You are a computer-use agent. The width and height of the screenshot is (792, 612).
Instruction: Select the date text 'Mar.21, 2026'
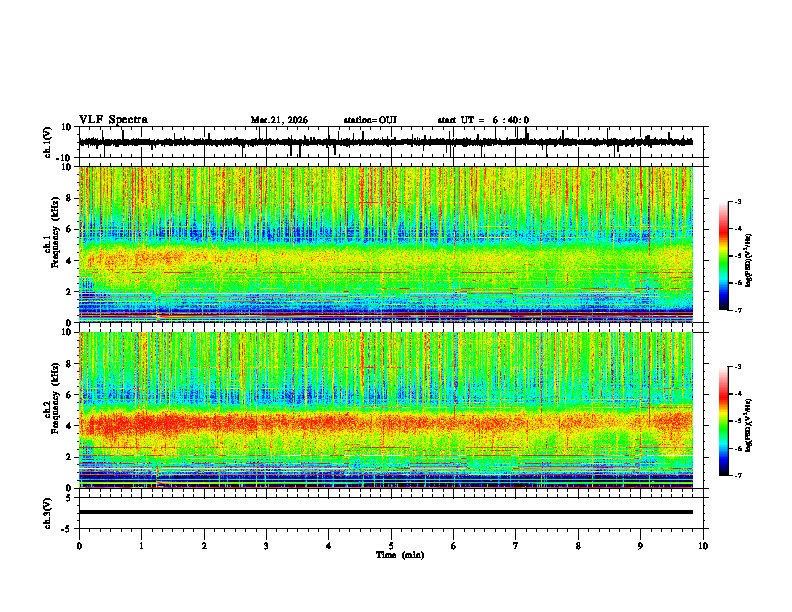tap(279, 120)
